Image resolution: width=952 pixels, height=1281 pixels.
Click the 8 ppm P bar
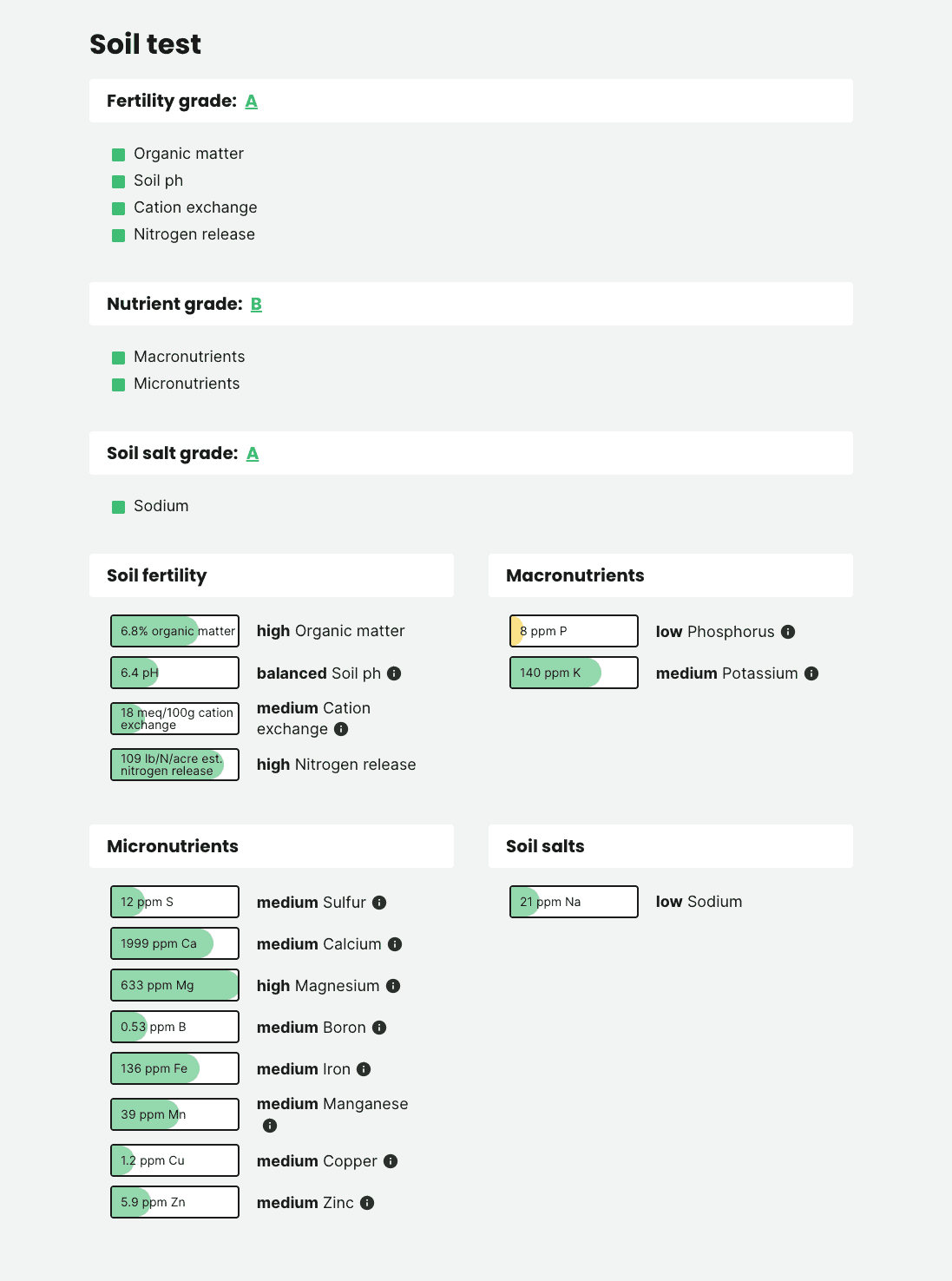click(x=574, y=631)
